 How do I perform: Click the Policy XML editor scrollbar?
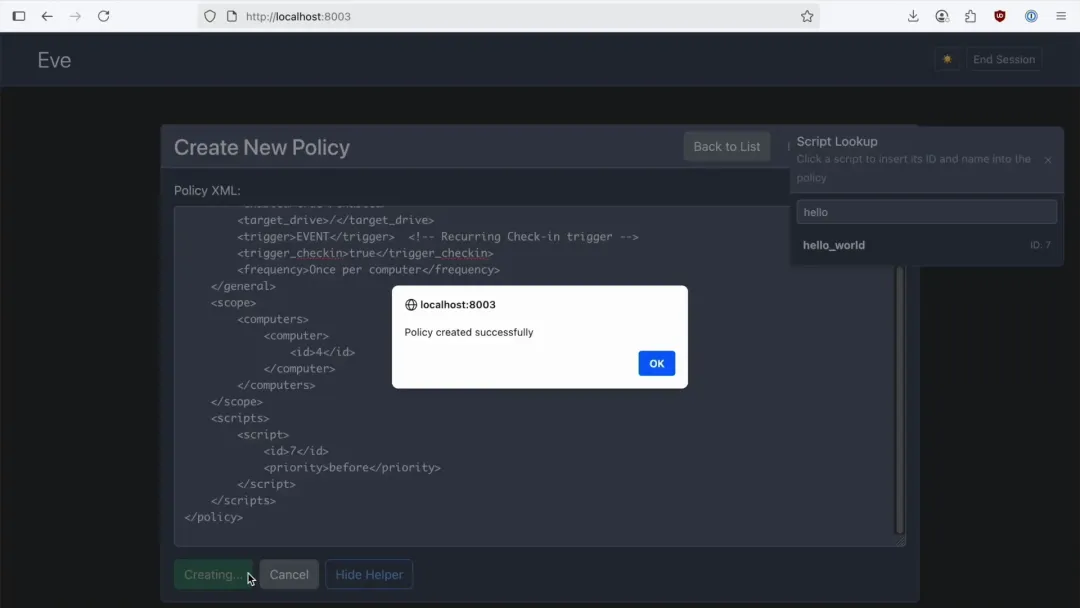coord(899,399)
